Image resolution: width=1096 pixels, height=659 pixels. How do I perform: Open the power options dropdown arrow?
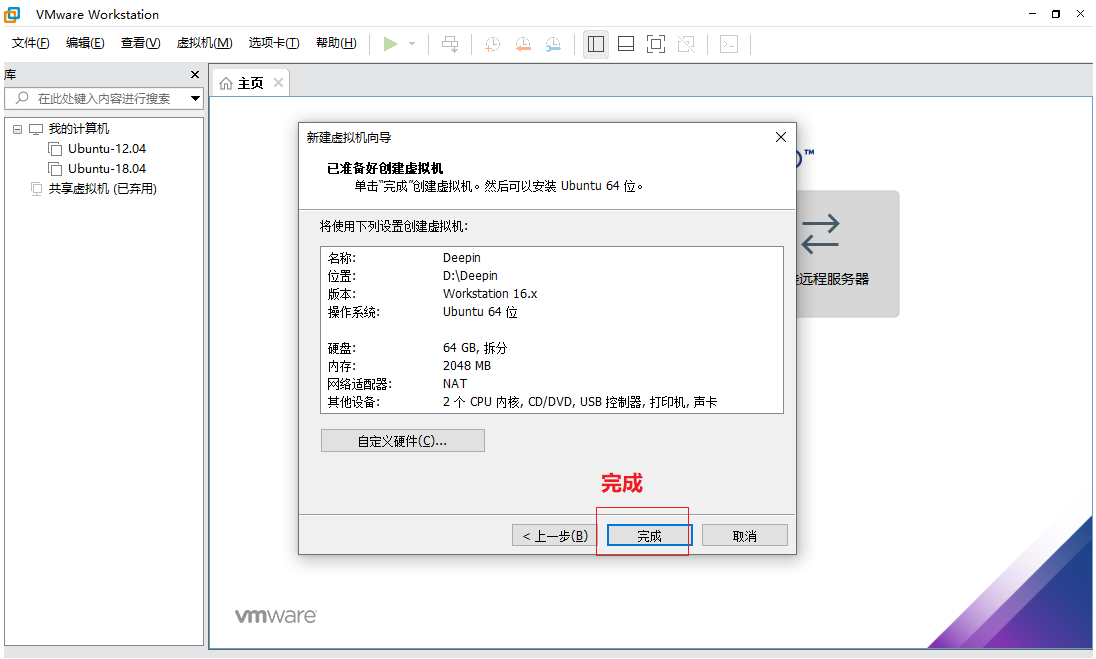click(x=412, y=44)
